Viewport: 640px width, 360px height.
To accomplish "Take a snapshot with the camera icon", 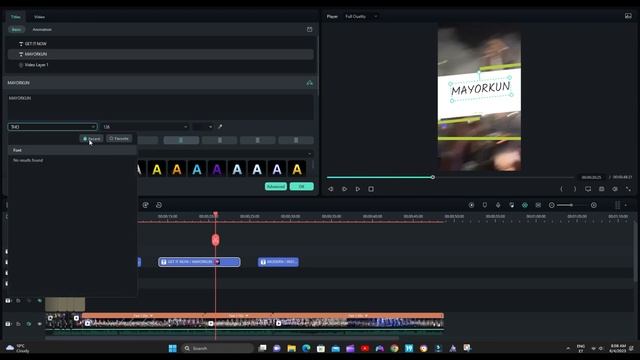I will point(602,189).
